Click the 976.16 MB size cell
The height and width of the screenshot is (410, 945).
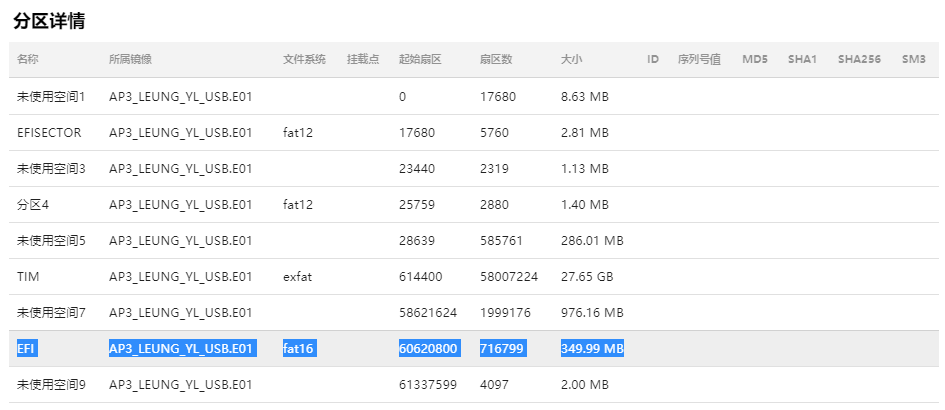click(x=592, y=313)
